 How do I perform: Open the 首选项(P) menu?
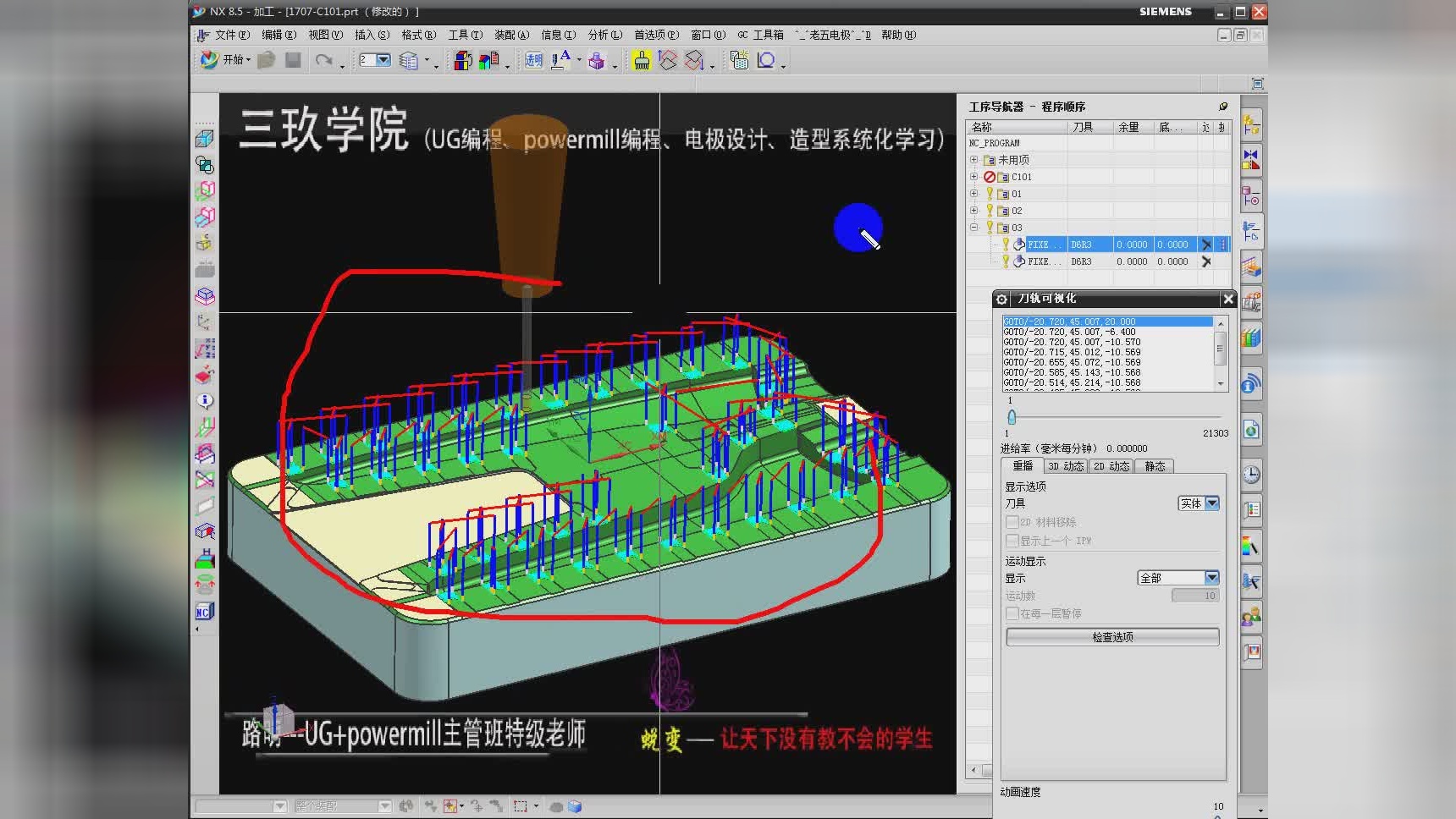click(x=656, y=35)
